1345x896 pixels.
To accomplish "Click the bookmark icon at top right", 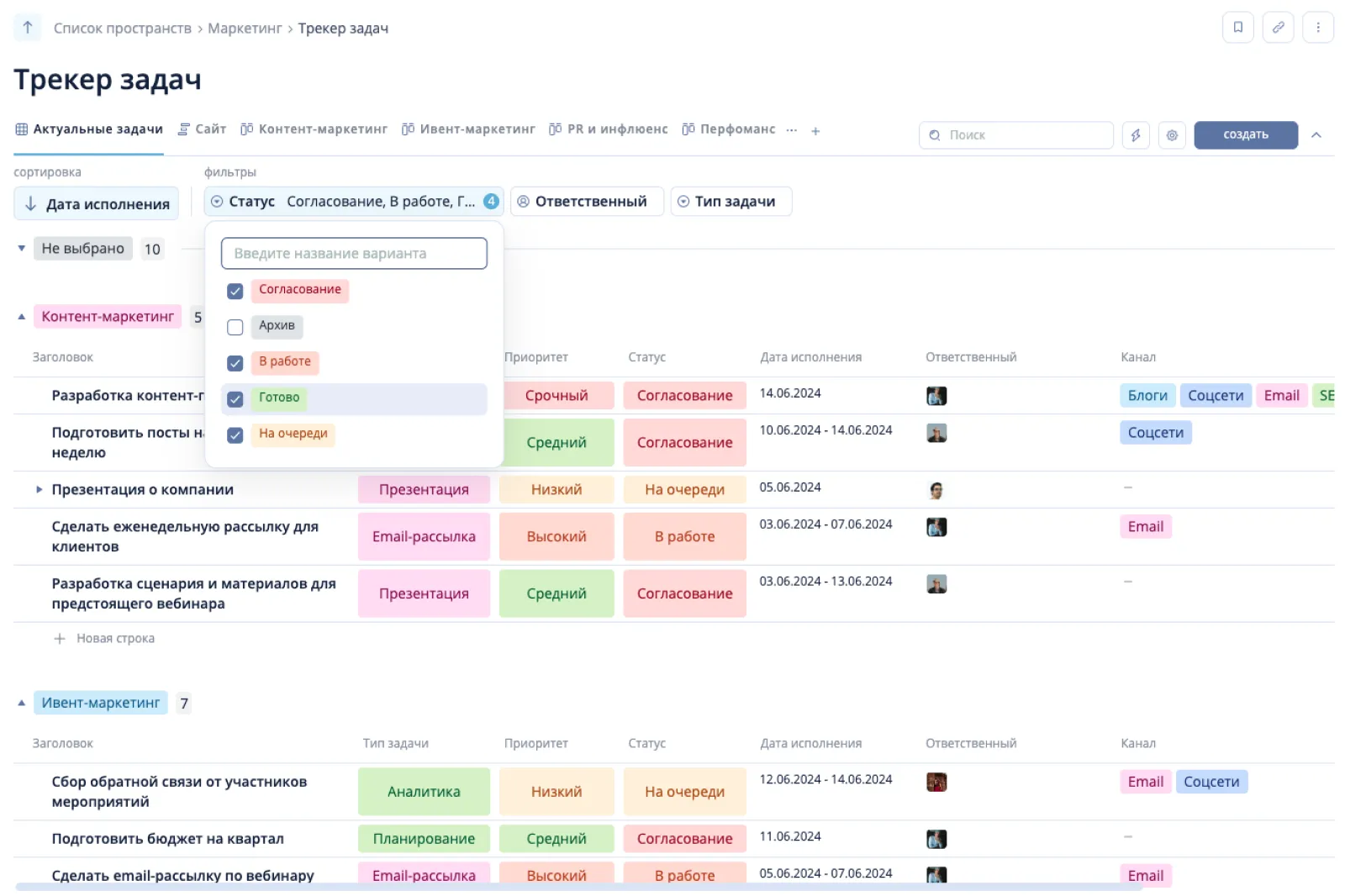I will [x=1237, y=28].
